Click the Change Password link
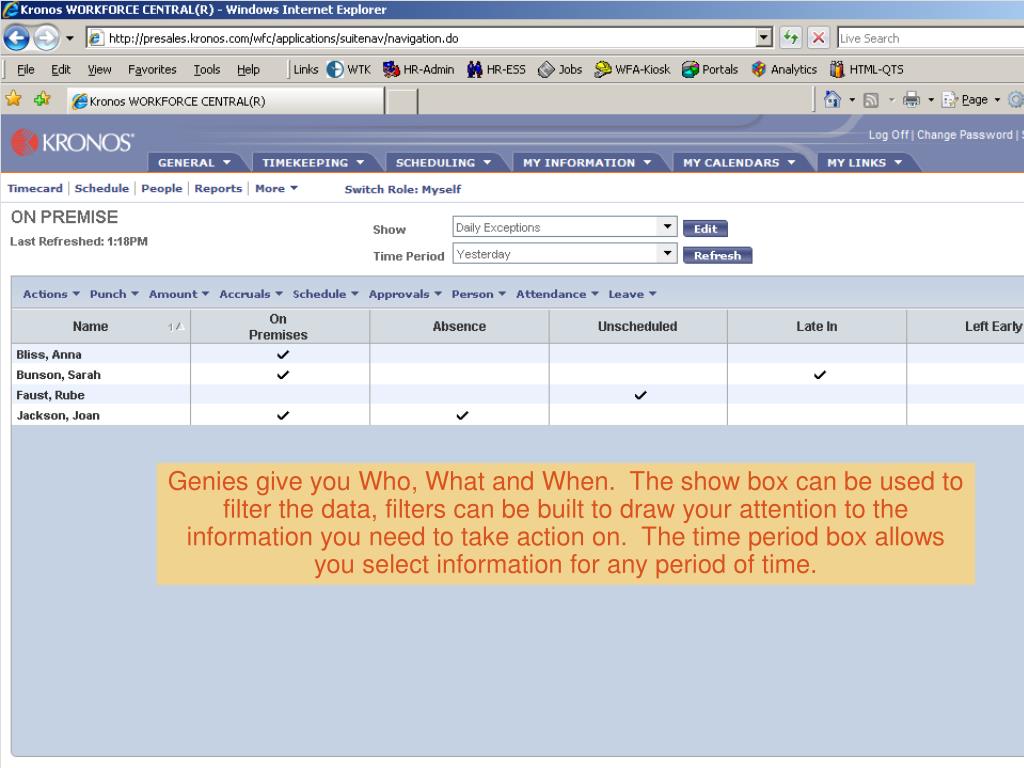Image resolution: width=1024 pixels, height=768 pixels. coord(965,135)
